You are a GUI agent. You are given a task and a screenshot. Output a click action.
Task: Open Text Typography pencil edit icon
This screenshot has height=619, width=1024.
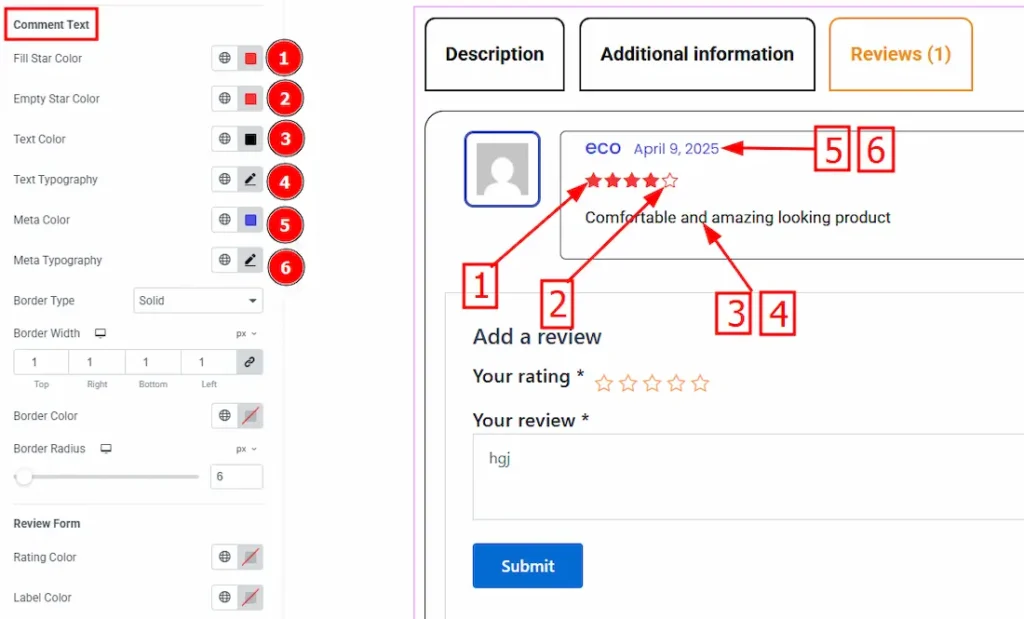click(250, 180)
